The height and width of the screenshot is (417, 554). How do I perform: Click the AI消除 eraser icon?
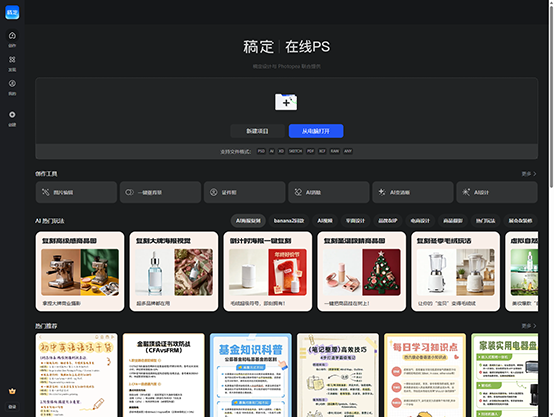[298, 192]
